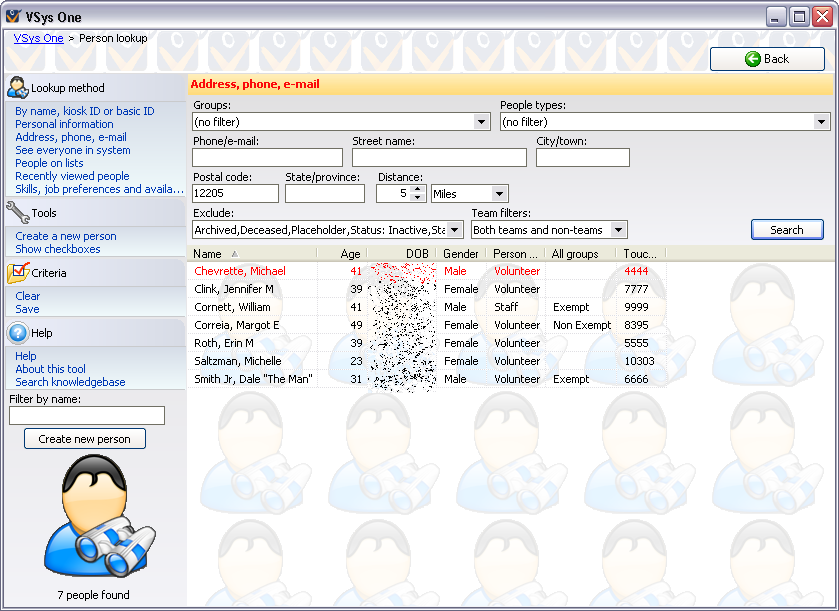Sort by the Person type column header

[x=515, y=254]
